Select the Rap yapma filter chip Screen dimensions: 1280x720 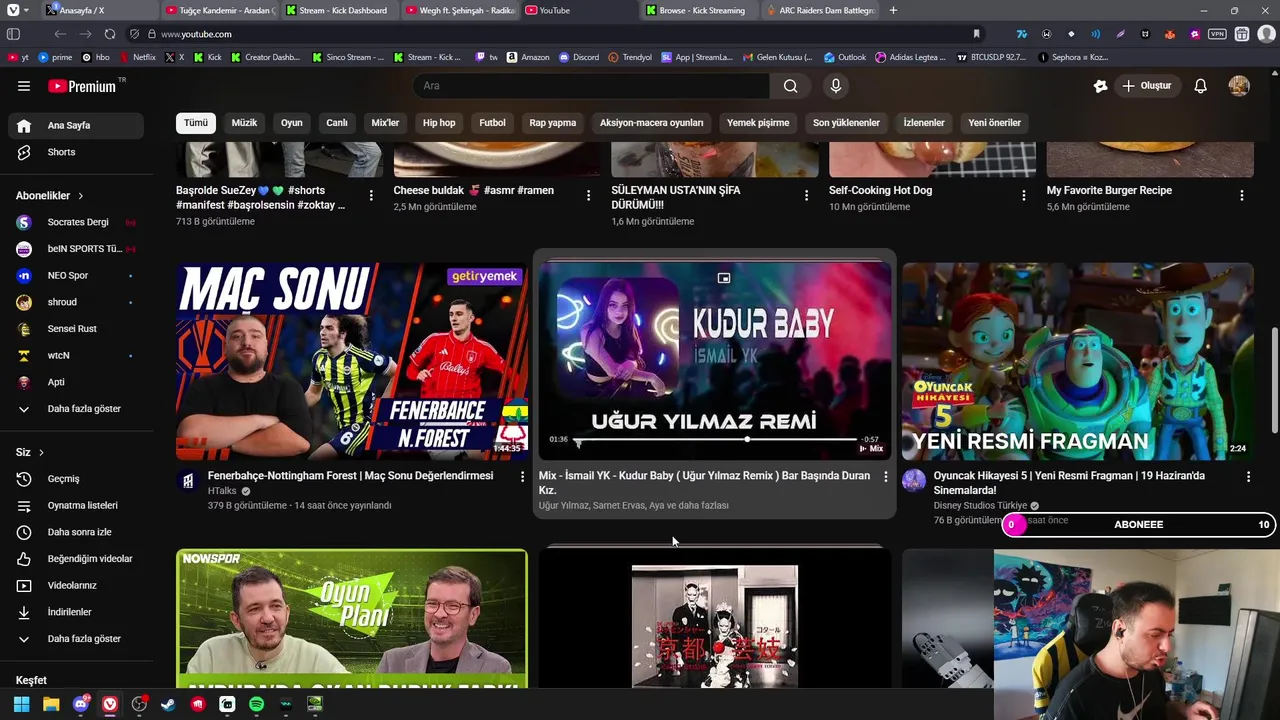coord(553,123)
